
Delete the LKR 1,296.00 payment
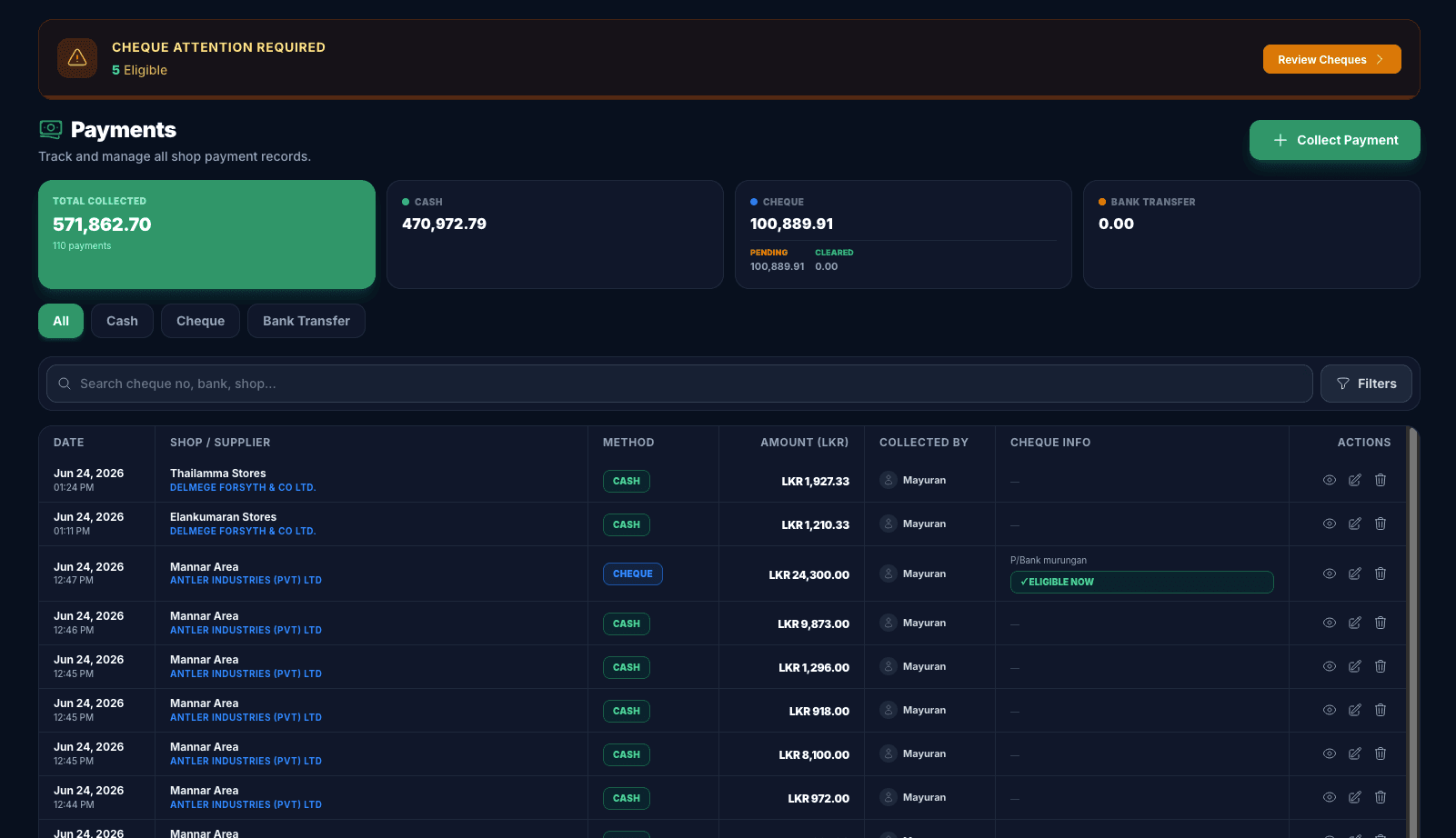tap(1381, 666)
